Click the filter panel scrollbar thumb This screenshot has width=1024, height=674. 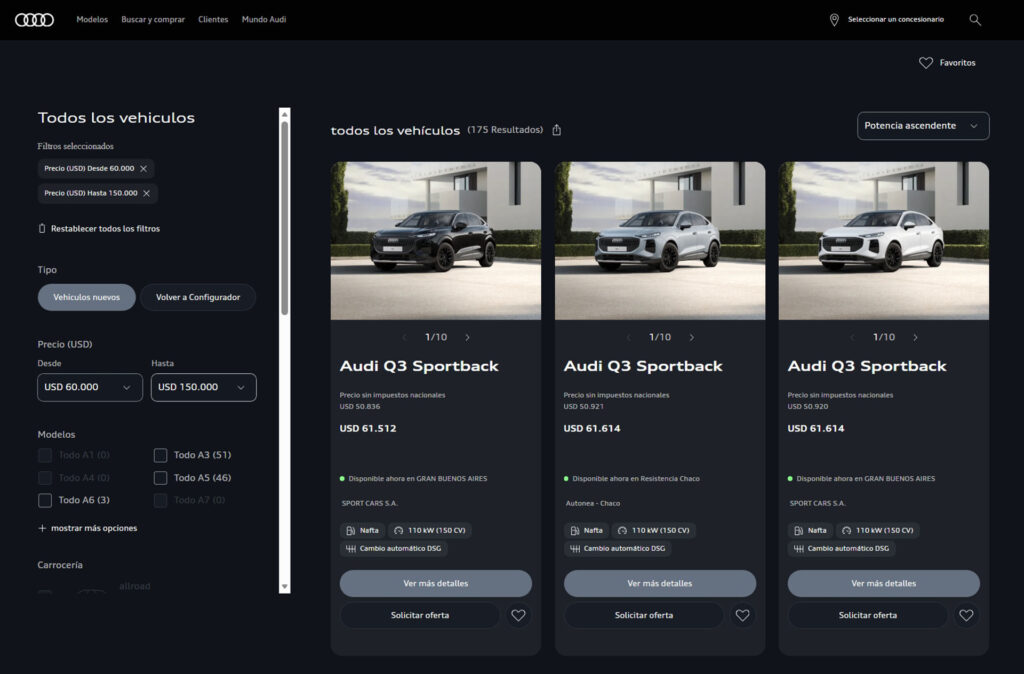coord(284,218)
